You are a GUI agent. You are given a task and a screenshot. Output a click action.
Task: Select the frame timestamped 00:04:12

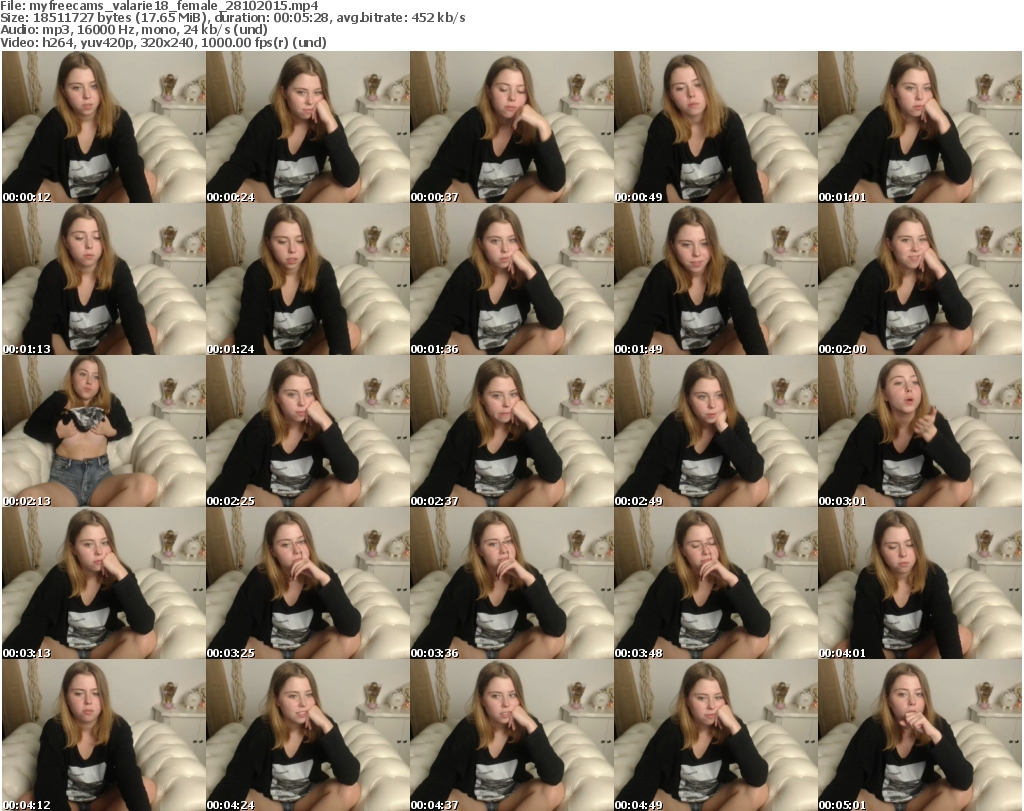104,735
